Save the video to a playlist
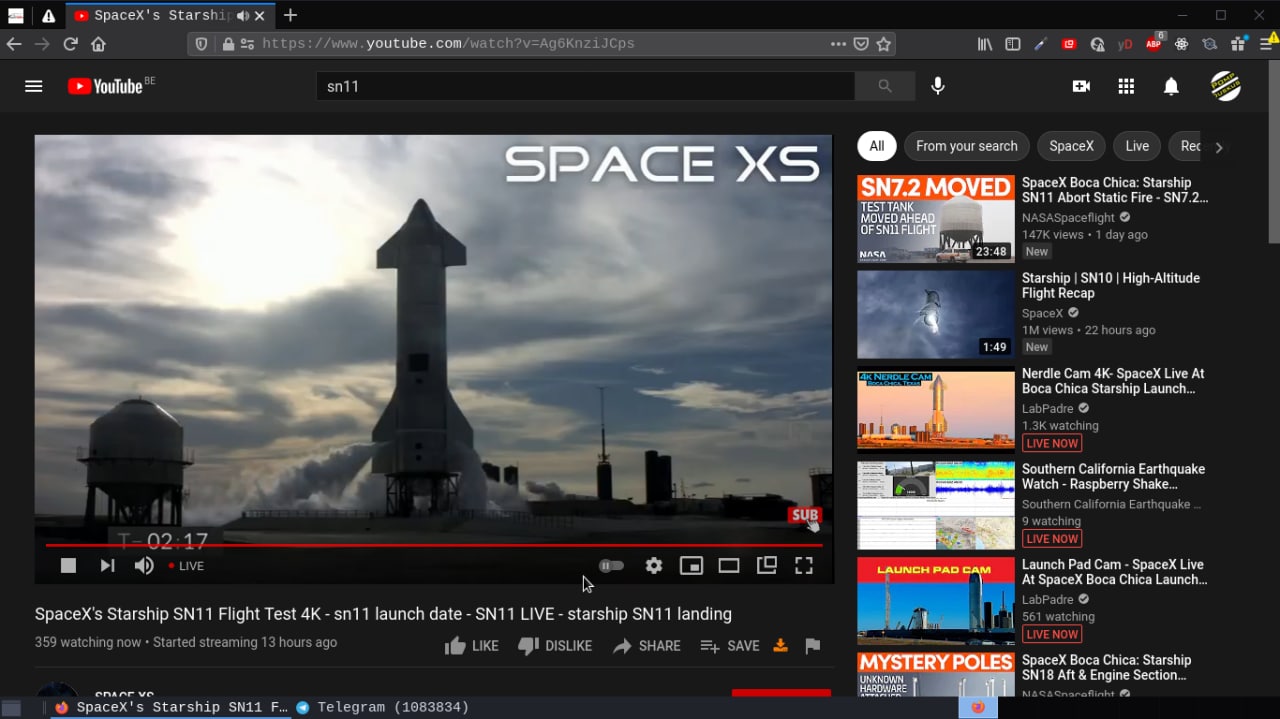The height and width of the screenshot is (719, 1280). pos(730,646)
